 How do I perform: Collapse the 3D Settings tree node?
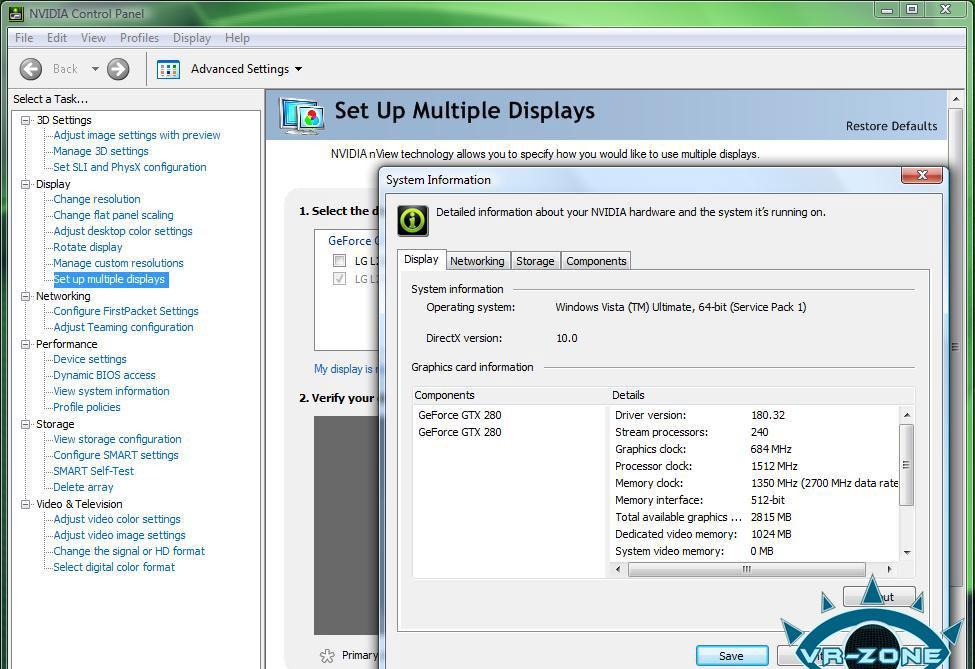point(25,120)
